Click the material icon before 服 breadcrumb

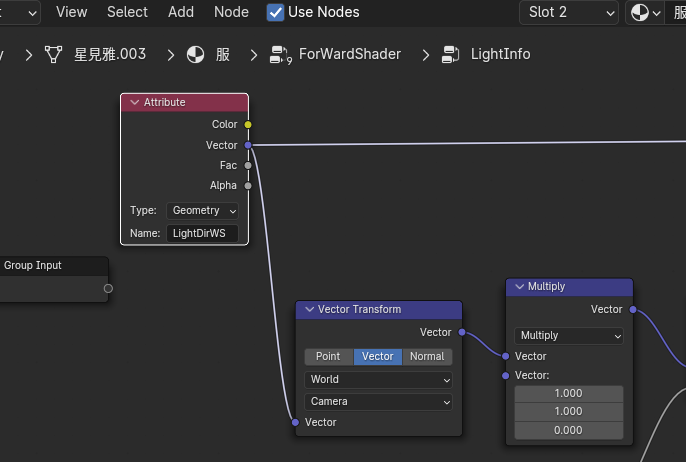(196, 54)
